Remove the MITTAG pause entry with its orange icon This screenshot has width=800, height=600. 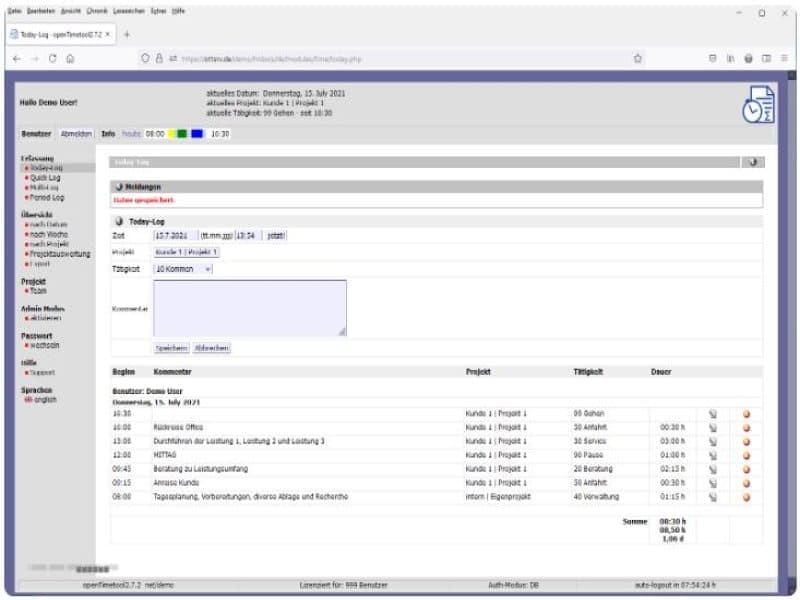pos(746,456)
